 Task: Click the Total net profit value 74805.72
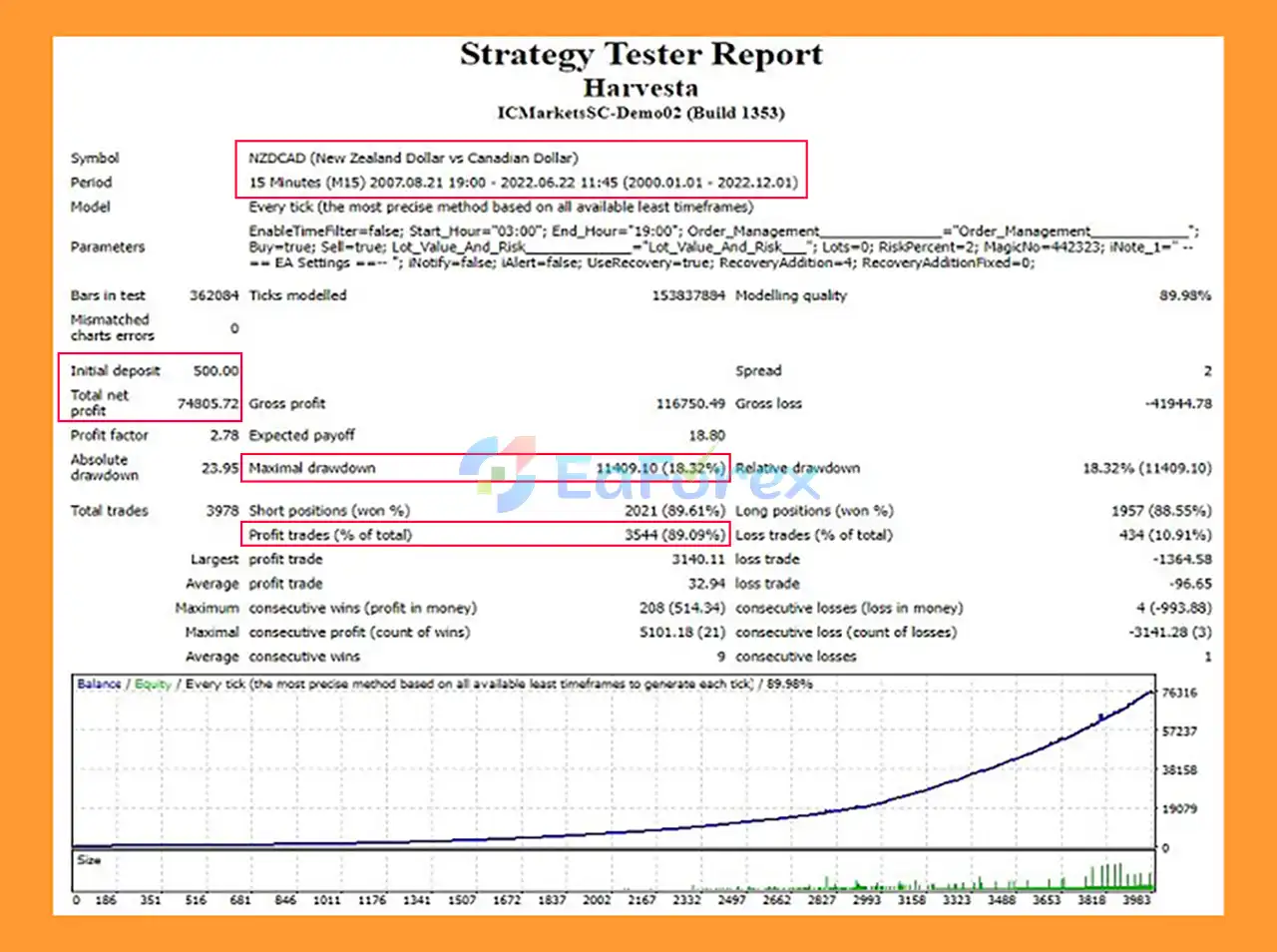[x=208, y=403]
